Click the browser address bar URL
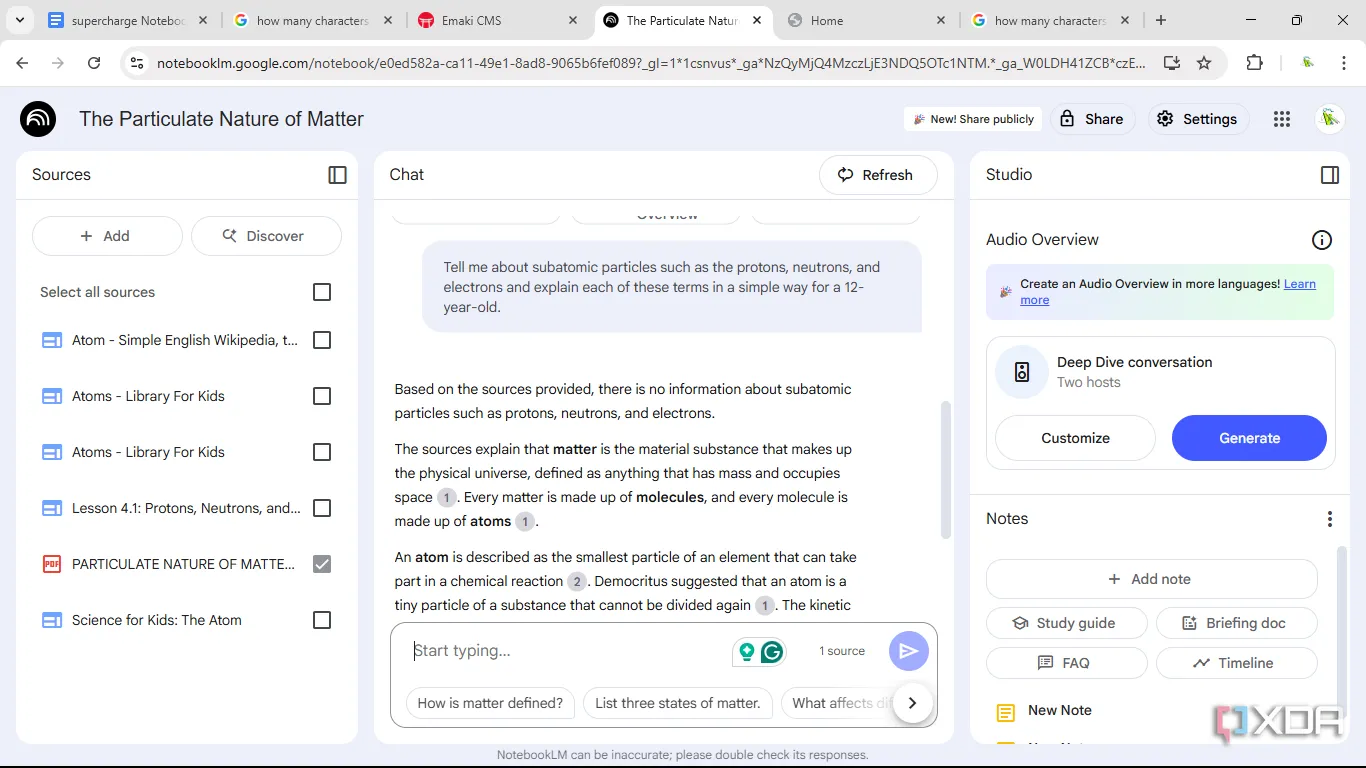 point(651,63)
